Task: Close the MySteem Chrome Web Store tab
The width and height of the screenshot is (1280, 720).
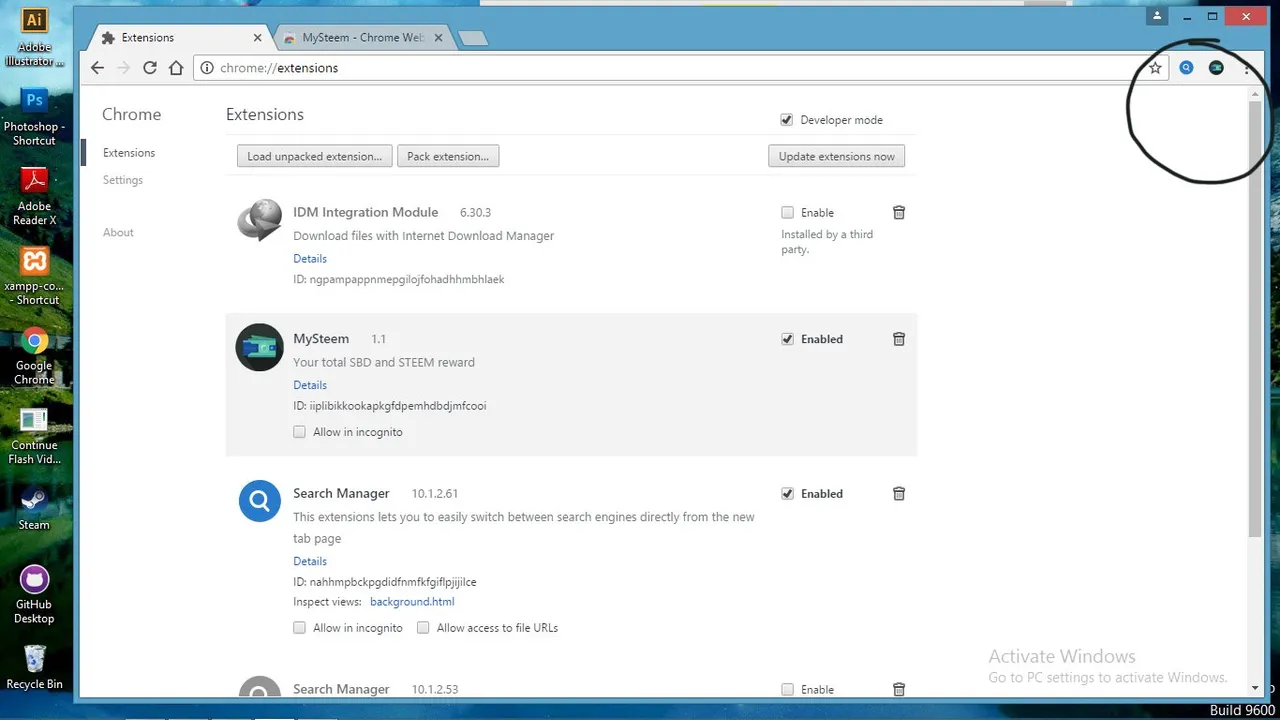Action: point(438,38)
